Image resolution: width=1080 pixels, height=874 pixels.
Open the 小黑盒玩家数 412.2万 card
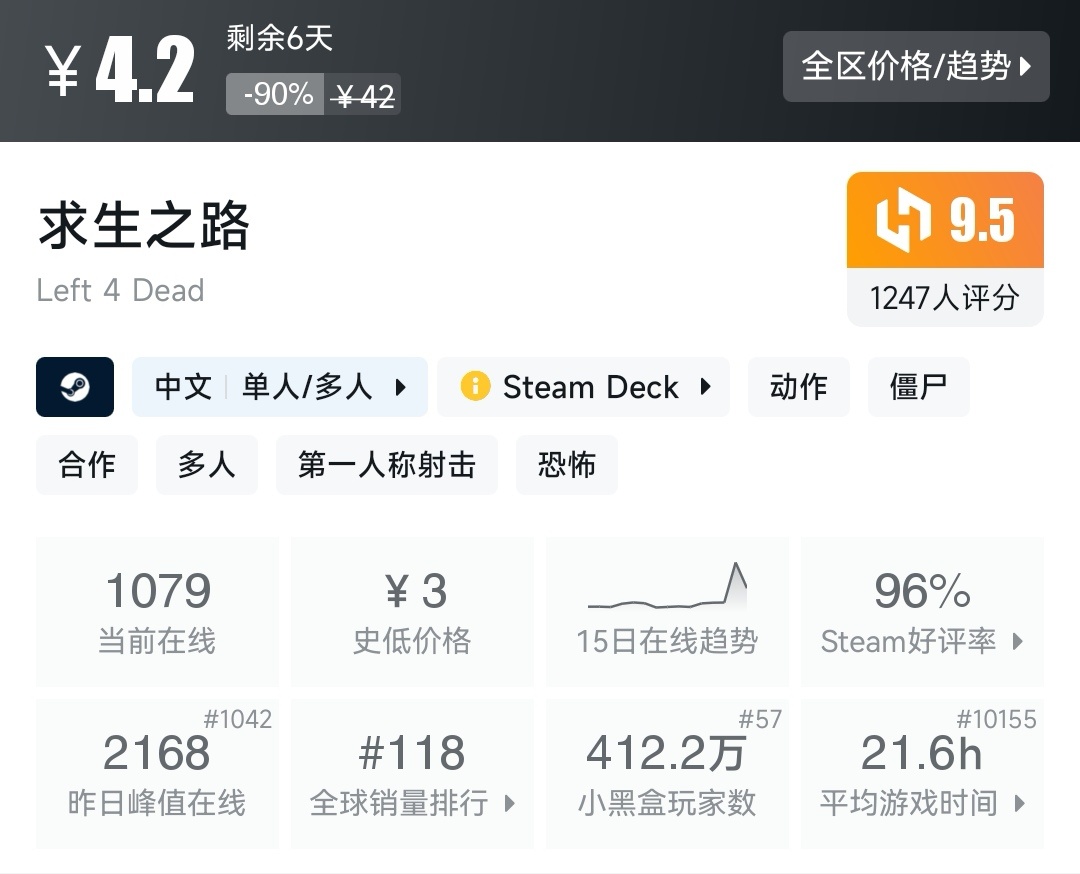point(666,773)
